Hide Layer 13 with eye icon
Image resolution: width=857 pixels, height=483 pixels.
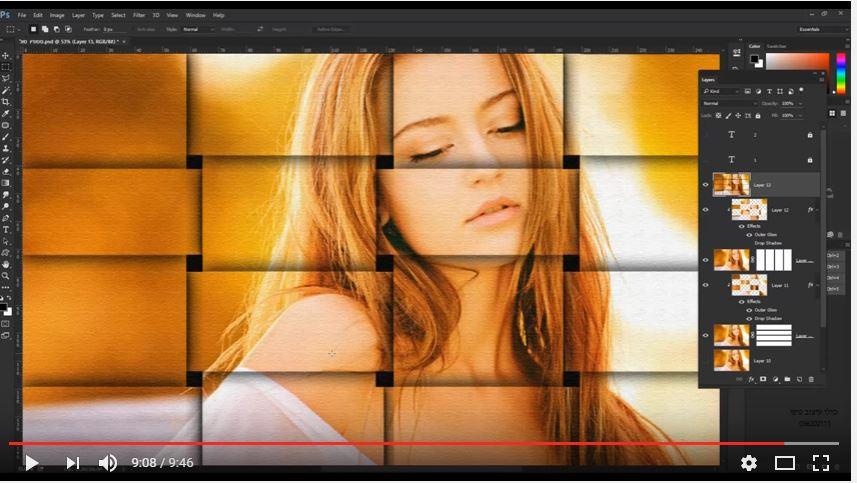tap(706, 184)
